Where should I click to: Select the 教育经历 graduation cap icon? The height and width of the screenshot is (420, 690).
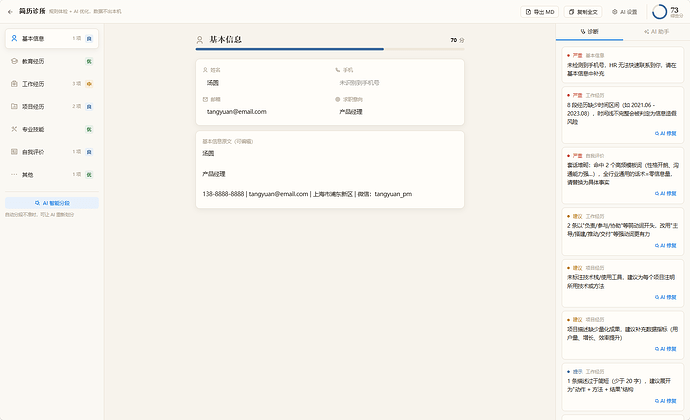(14, 61)
